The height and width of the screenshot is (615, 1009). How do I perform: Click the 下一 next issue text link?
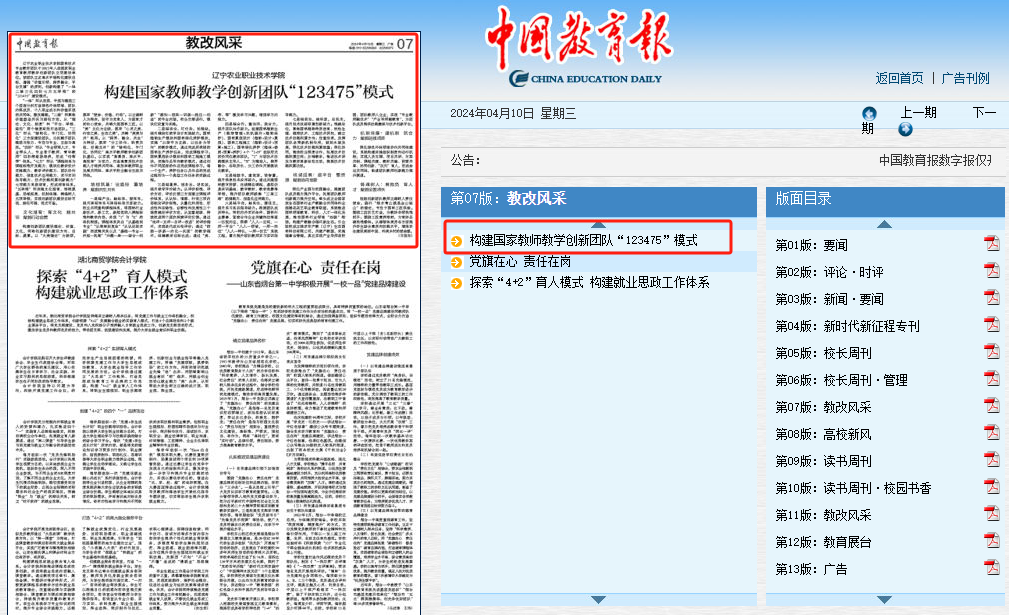coord(985,113)
